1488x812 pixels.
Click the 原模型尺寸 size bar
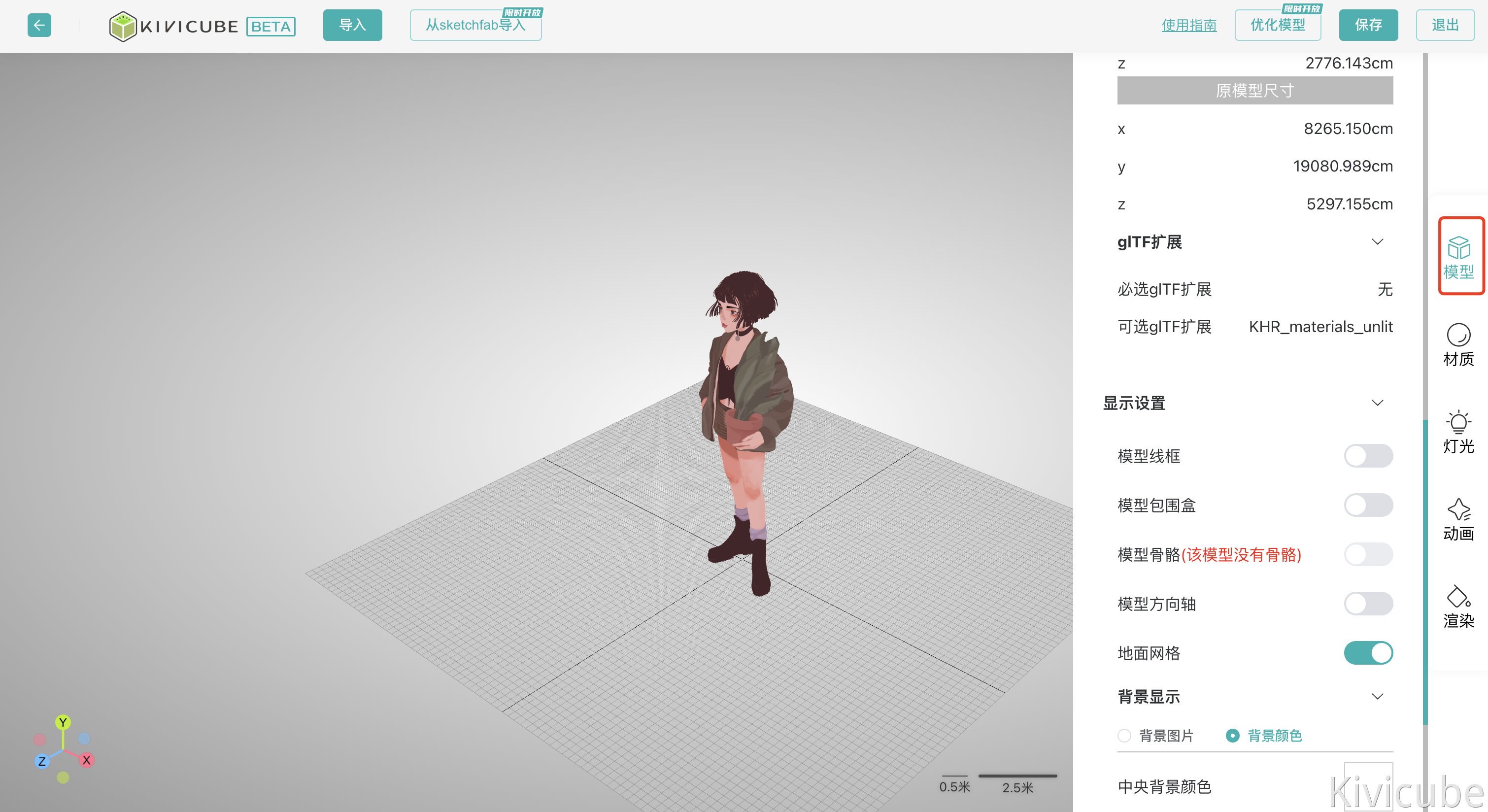click(x=1254, y=91)
